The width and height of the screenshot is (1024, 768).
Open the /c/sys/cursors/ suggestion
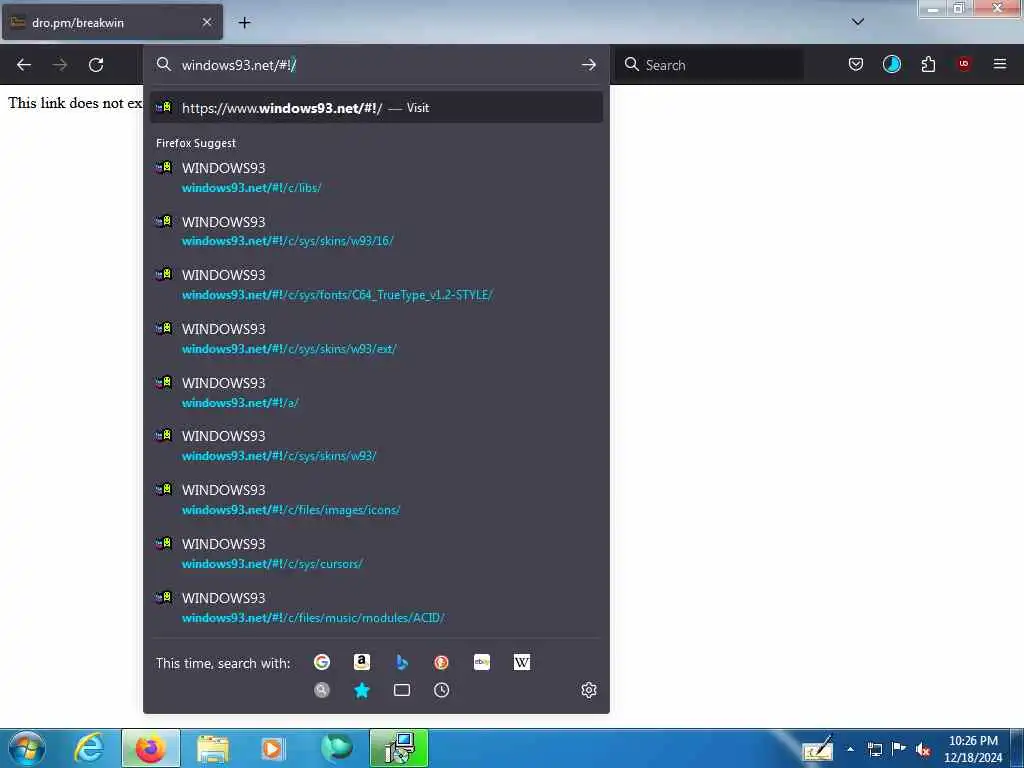(376, 554)
